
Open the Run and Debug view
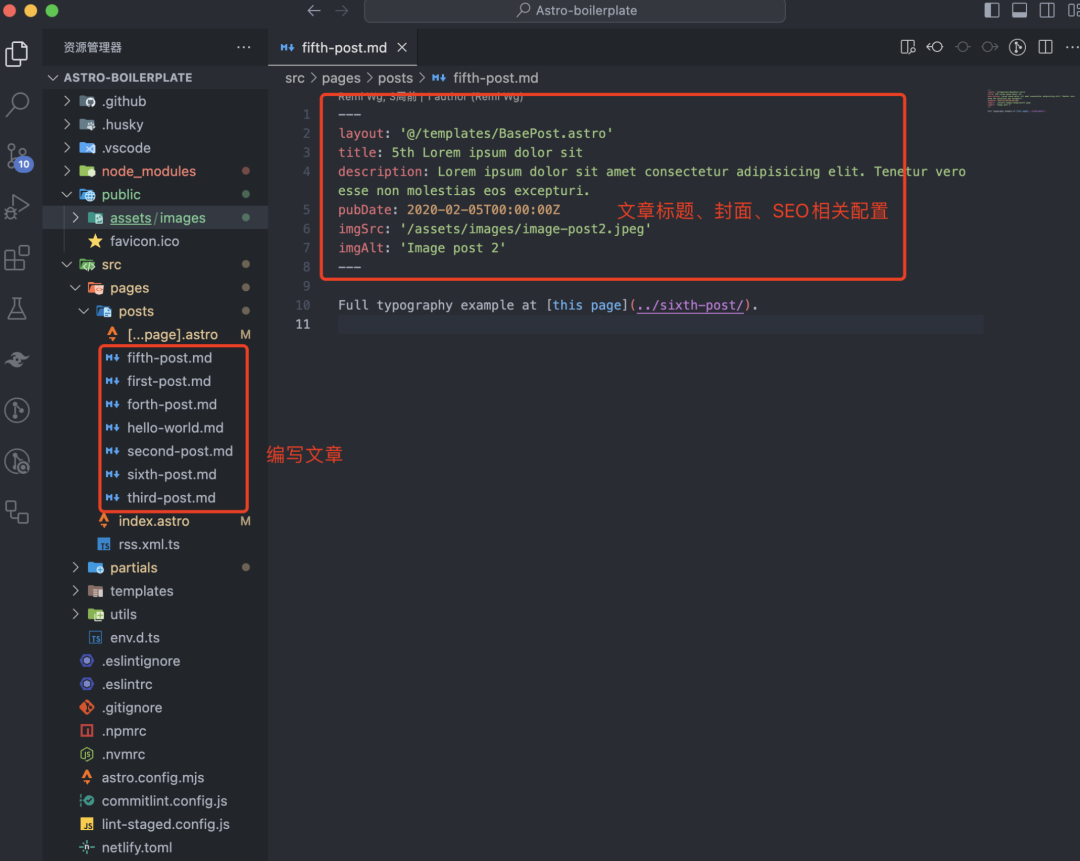(18, 207)
